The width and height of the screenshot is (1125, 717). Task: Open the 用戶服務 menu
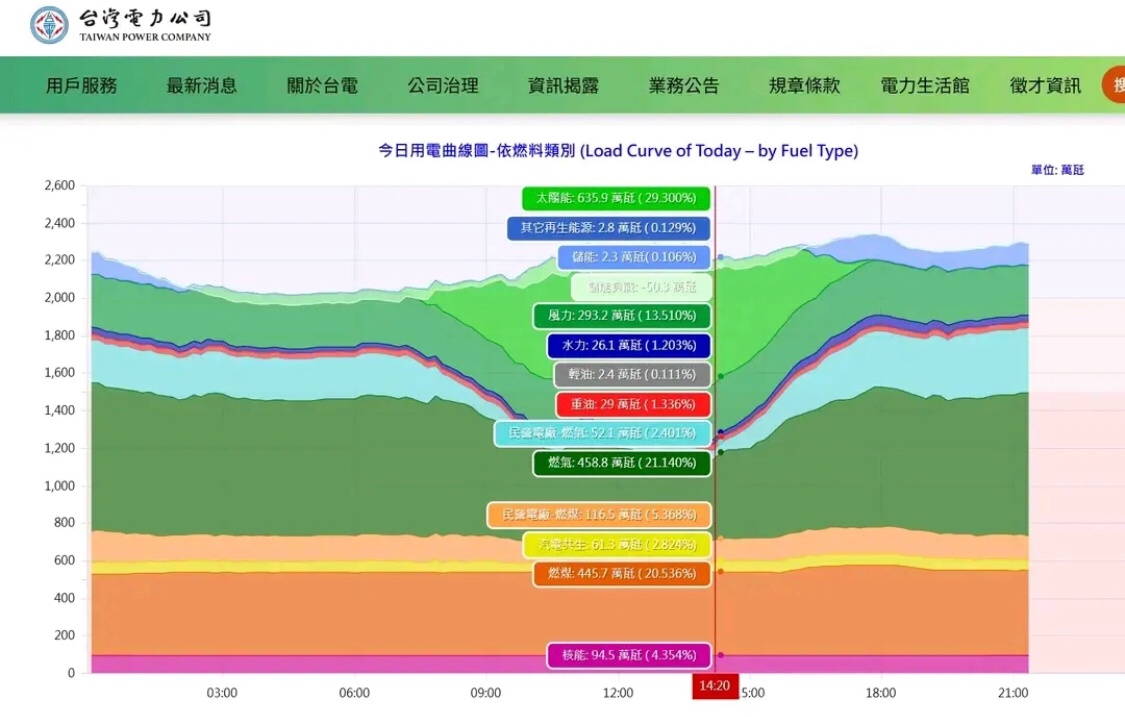click(81, 86)
